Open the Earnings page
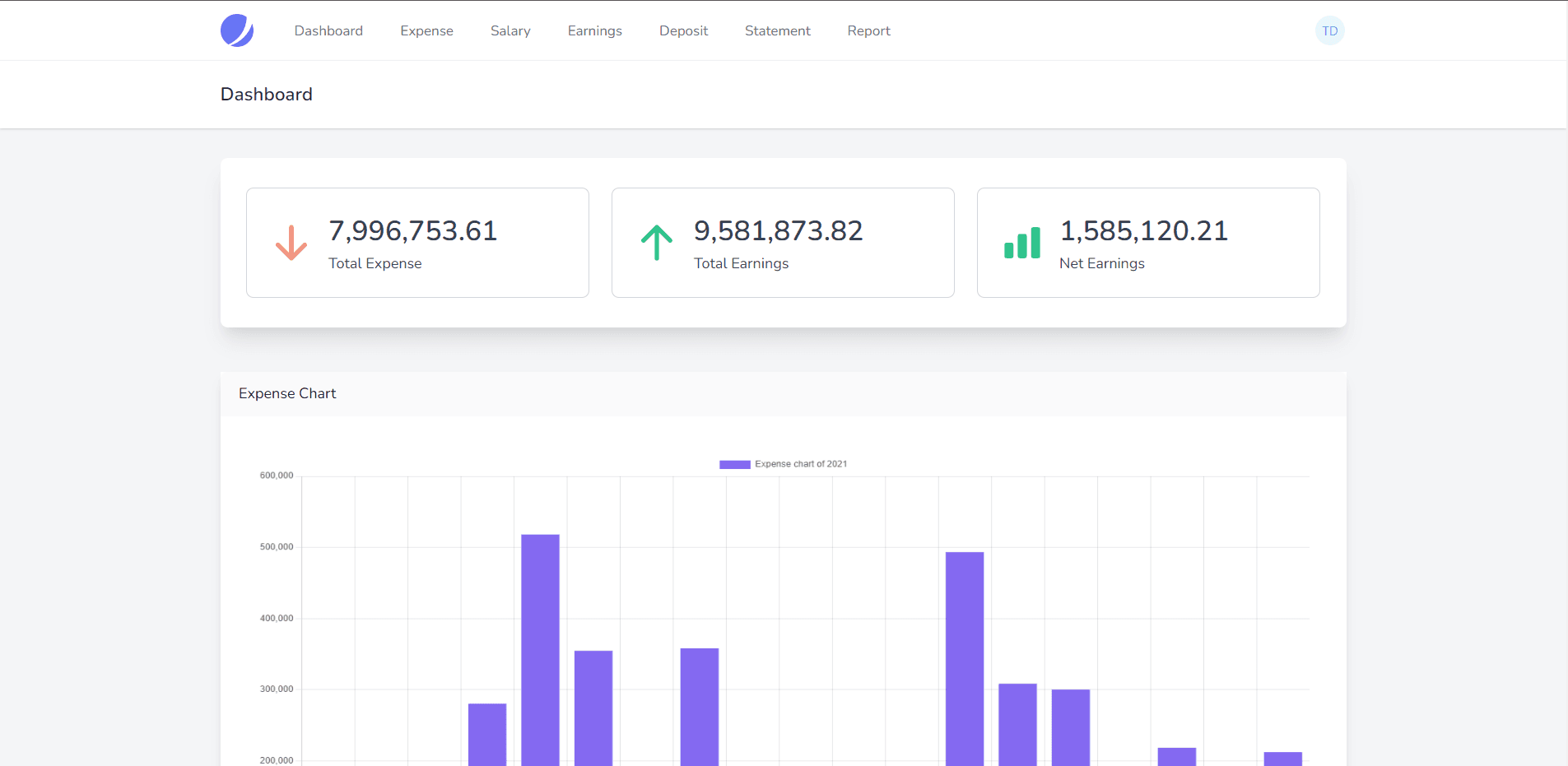This screenshot has height=766, width=1568. [594, 31]
